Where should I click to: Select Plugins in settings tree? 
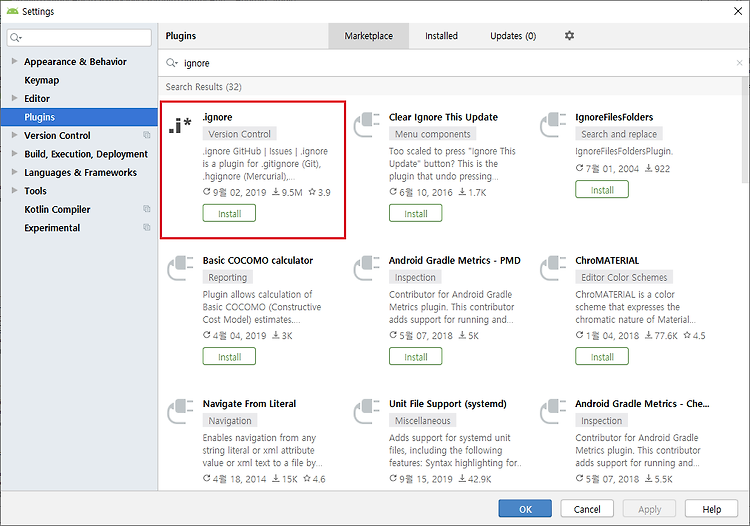pos(79,117)
